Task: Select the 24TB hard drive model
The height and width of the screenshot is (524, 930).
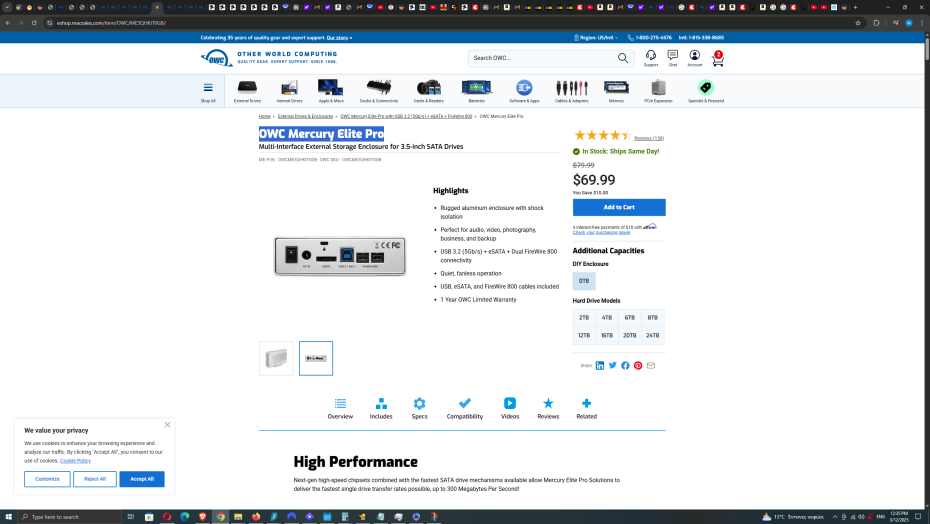Action: click(652, 335)
